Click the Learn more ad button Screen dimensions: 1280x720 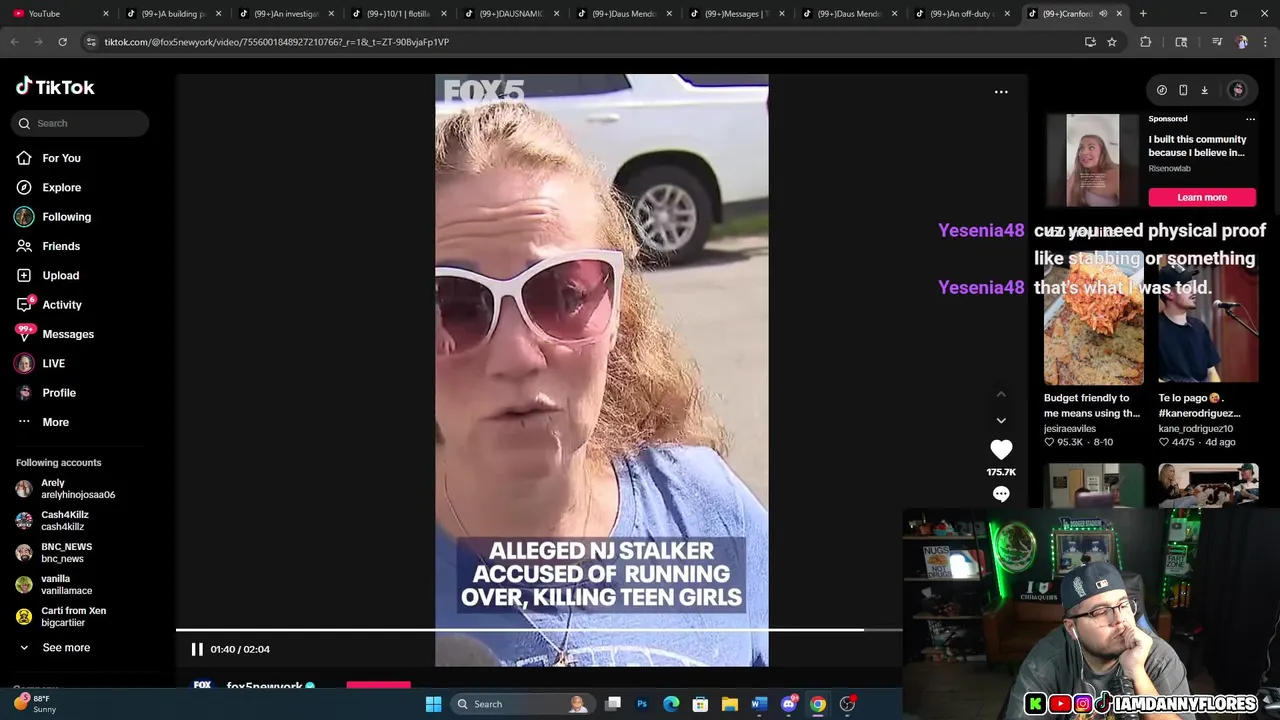(1202, 197)
